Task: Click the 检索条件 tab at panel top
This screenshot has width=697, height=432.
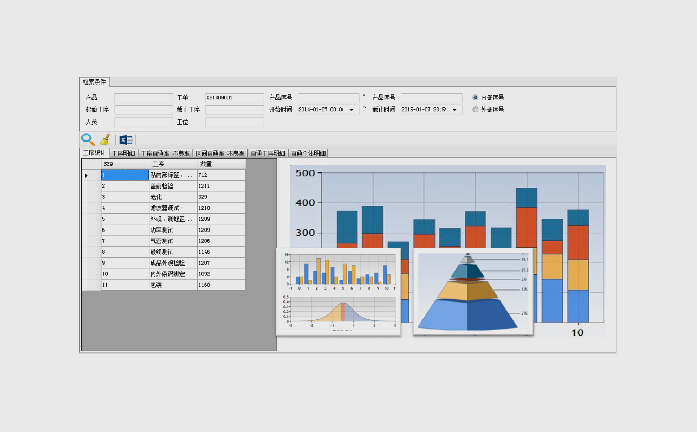Action: pos(95,82)
